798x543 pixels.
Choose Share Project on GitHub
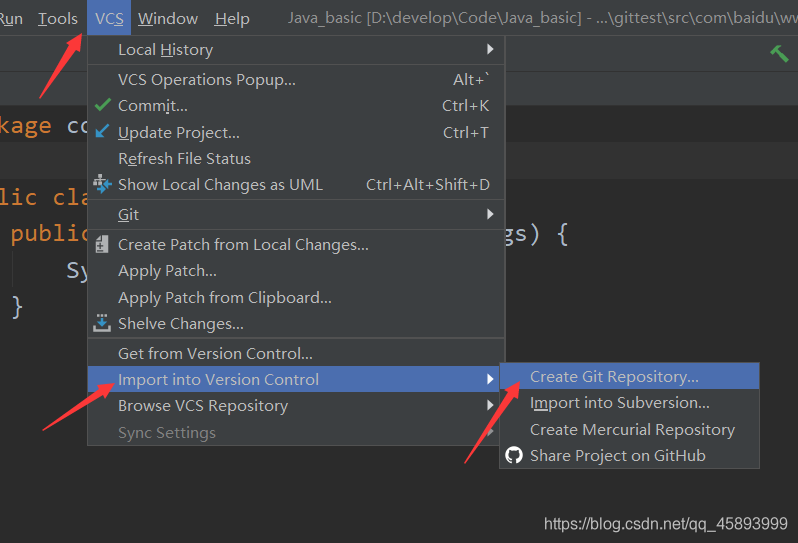coord(630,455)
